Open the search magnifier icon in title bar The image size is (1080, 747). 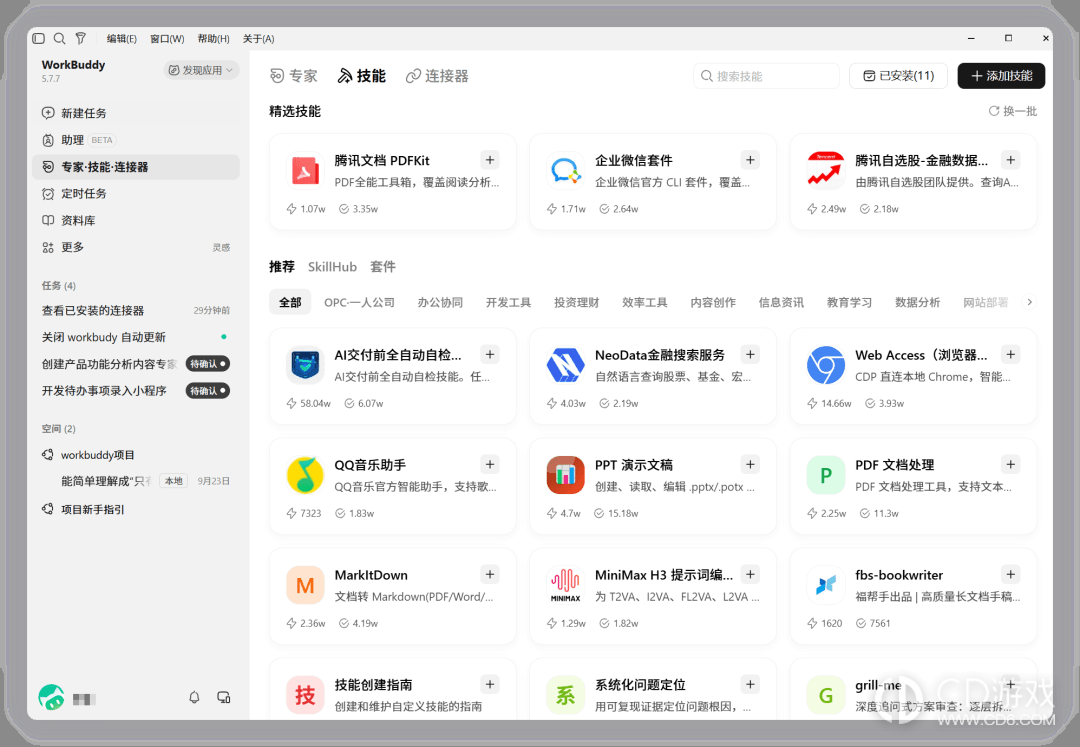(60, 39)
